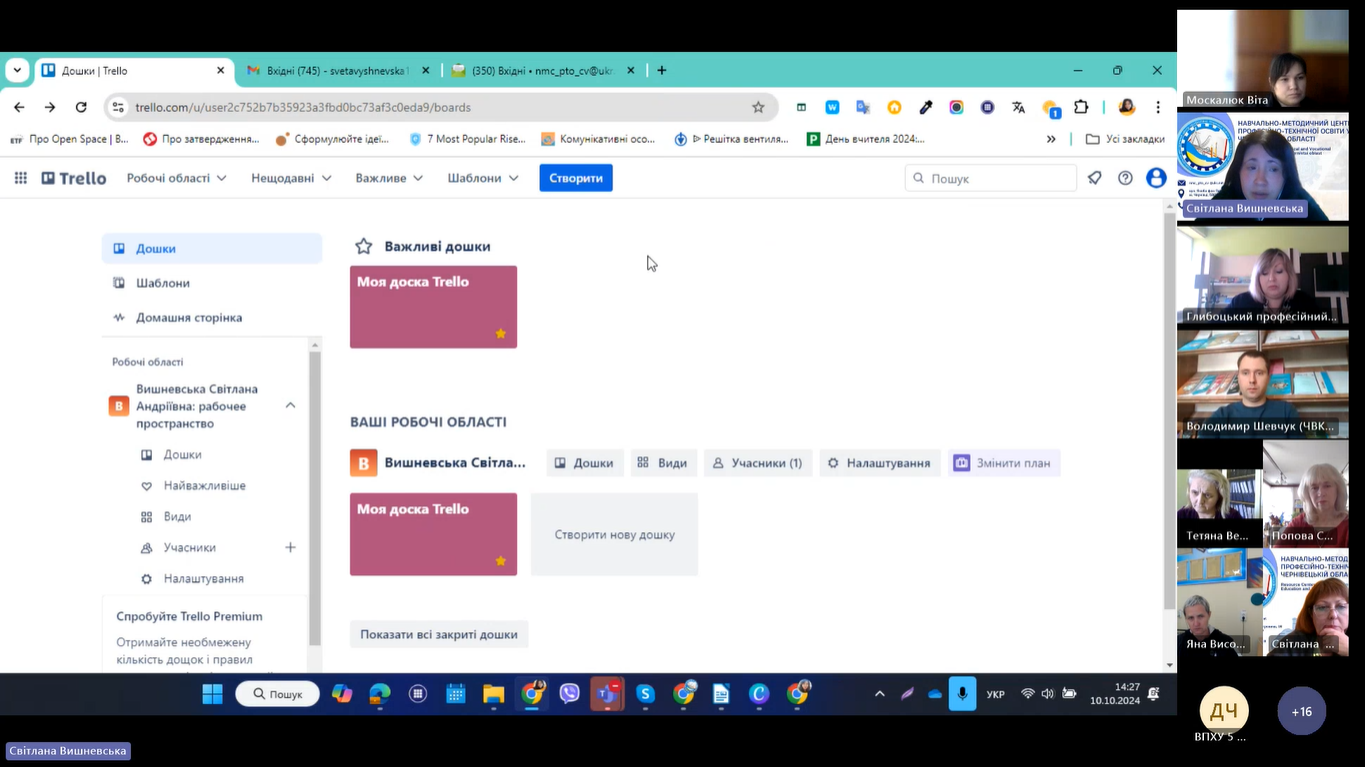Click Показати всі закриті дошки button
This screenshot has height=767, width=1365.
click(439, 634)
